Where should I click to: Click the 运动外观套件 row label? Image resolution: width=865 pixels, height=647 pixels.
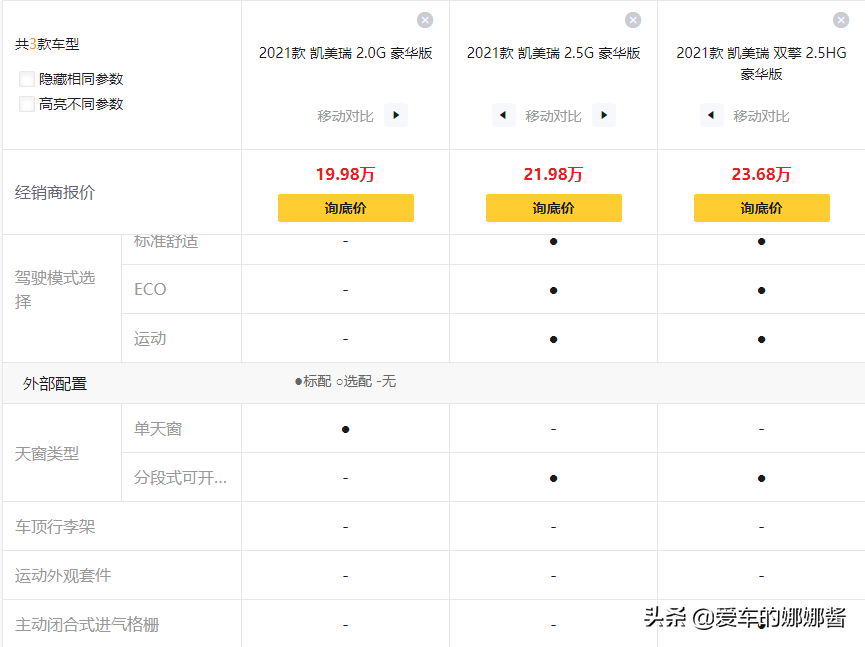tap(63, 576)
